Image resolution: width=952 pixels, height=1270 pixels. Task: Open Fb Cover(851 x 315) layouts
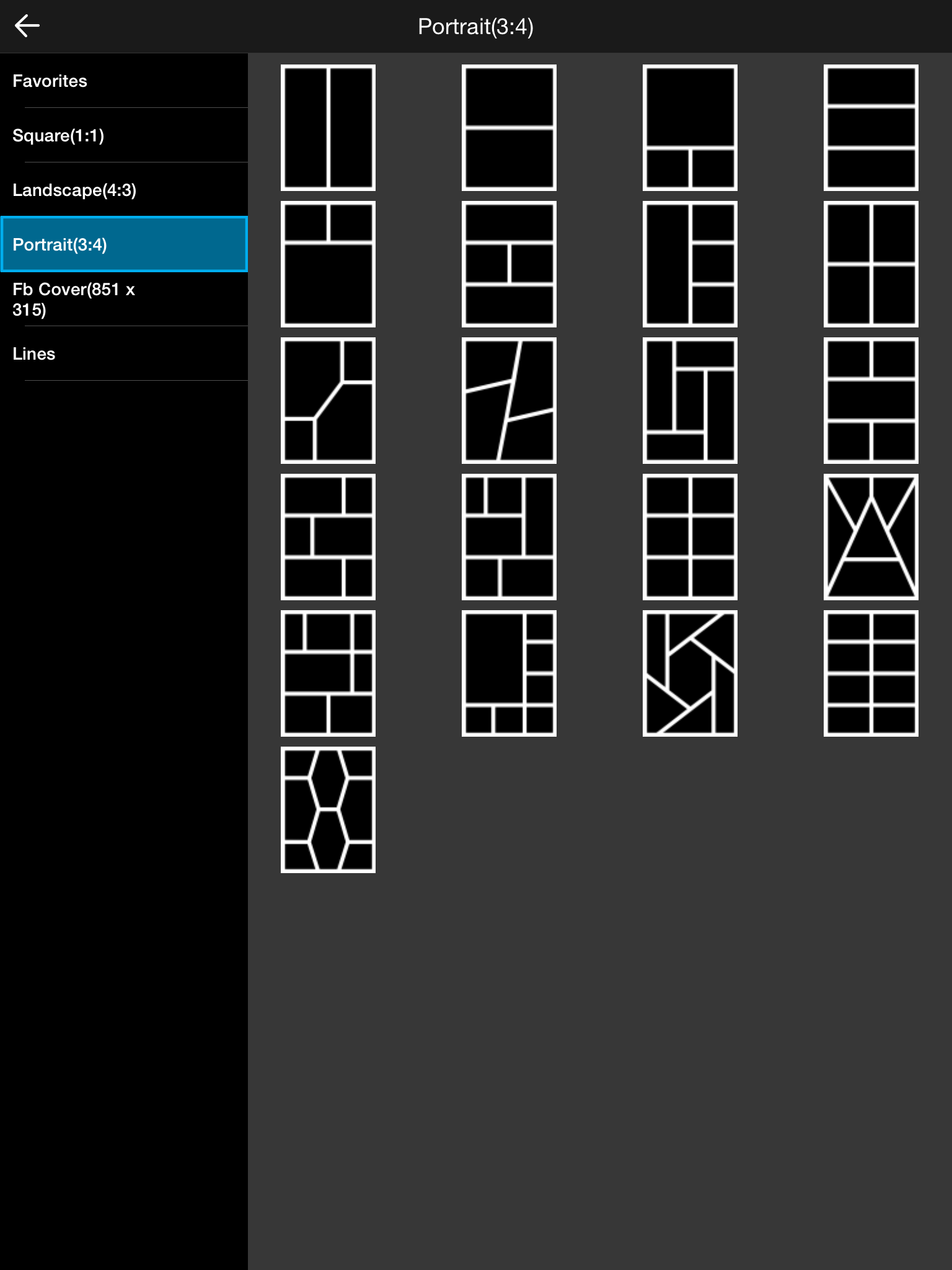pos(124,299)
